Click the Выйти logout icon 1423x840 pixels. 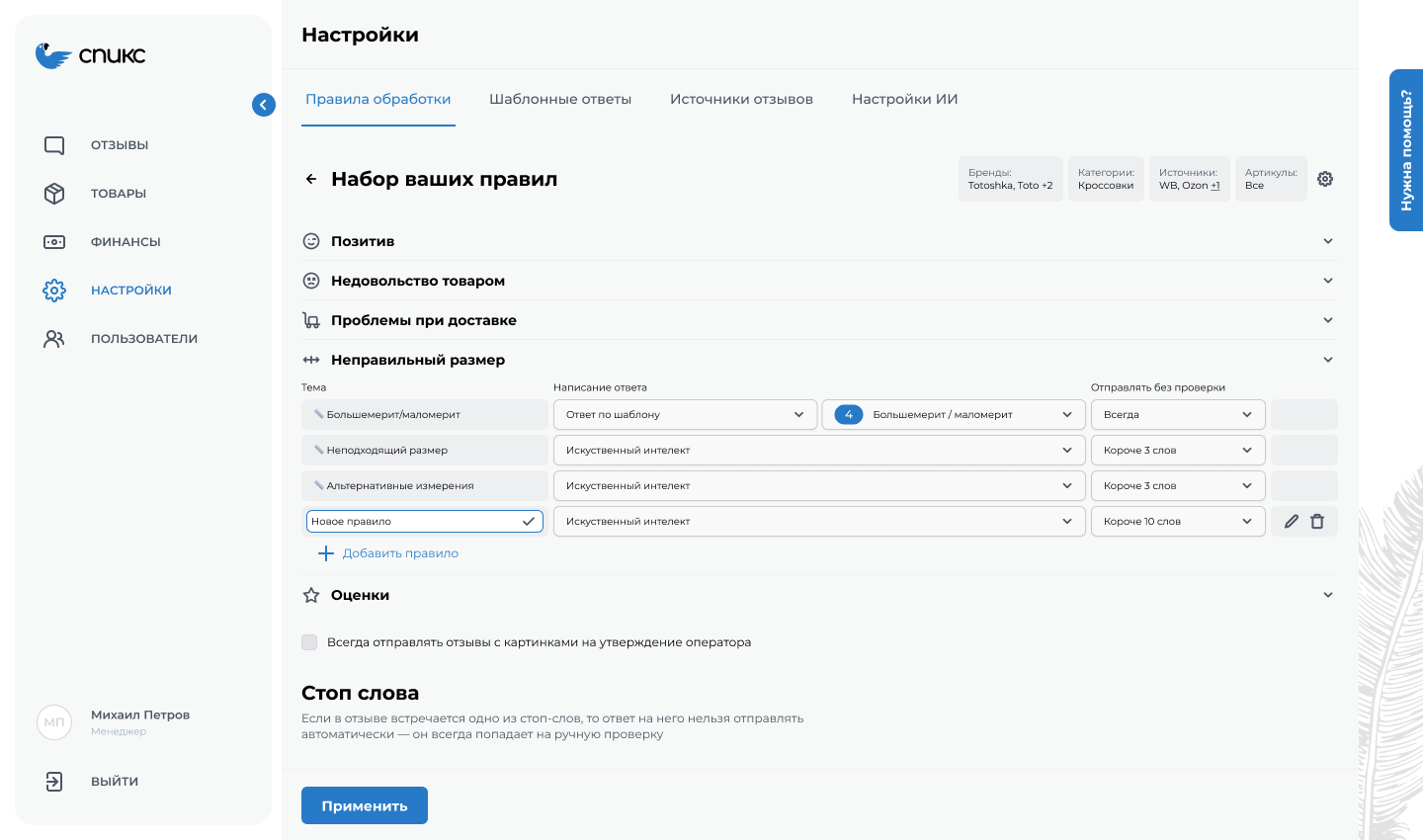click(x=54, y=781)
